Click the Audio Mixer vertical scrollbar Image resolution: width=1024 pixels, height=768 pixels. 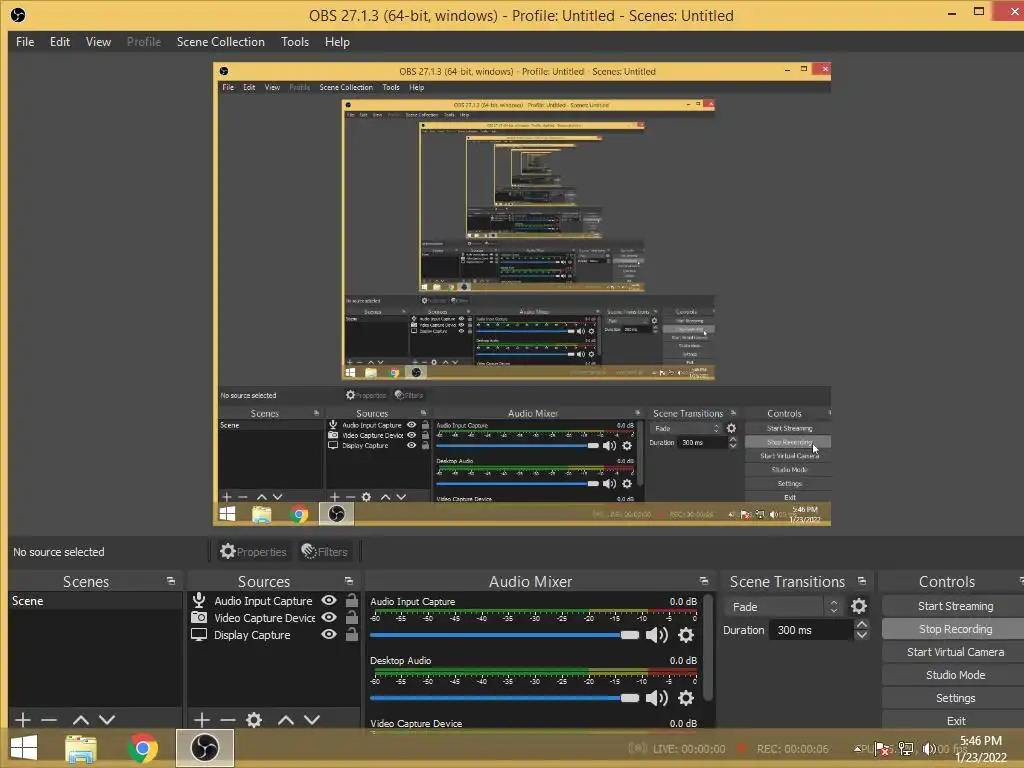coord(708,648)
